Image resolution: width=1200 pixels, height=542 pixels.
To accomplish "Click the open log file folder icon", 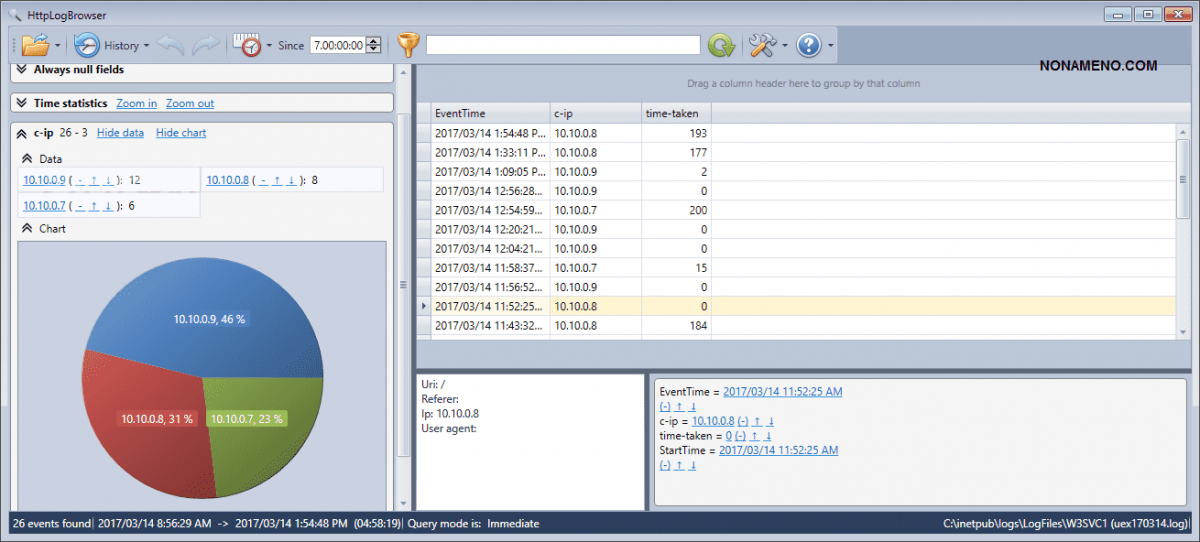I will pyautogui.click(x=35, y=45).
